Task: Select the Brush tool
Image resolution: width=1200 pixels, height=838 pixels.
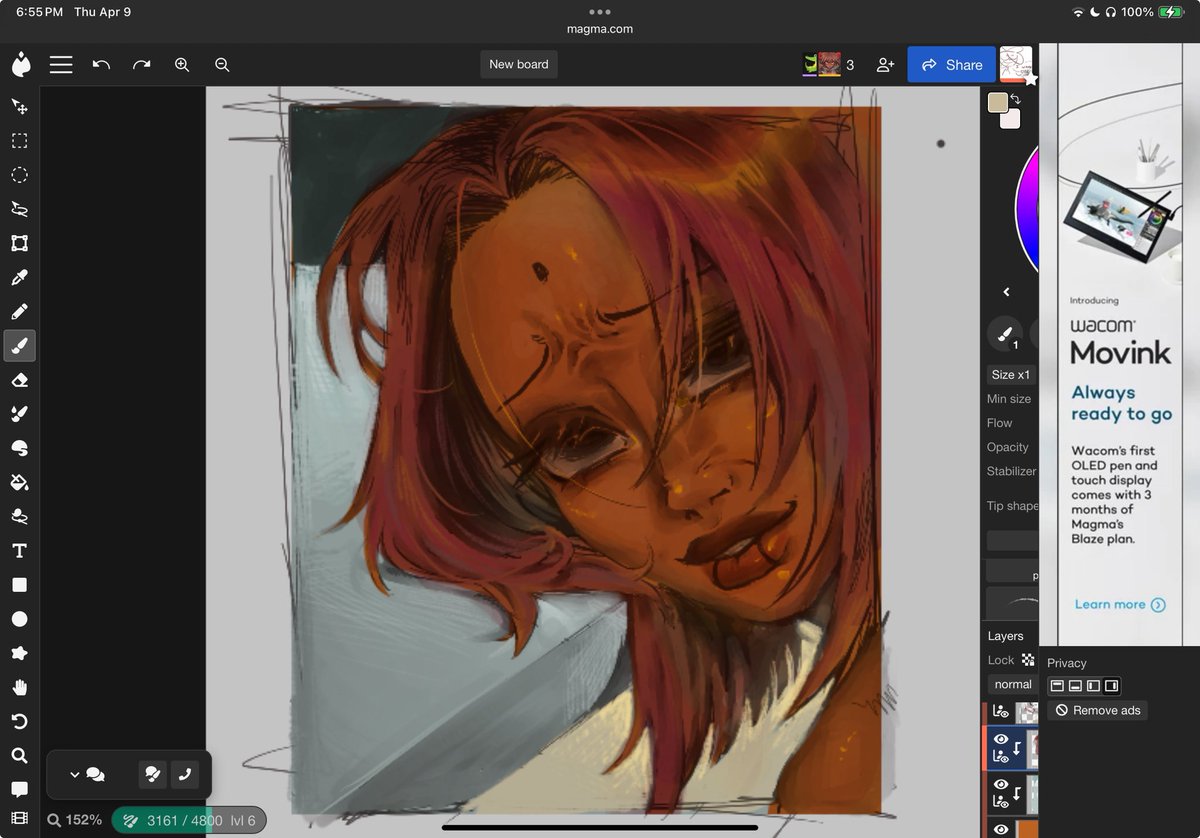Action: coord(19,346)
